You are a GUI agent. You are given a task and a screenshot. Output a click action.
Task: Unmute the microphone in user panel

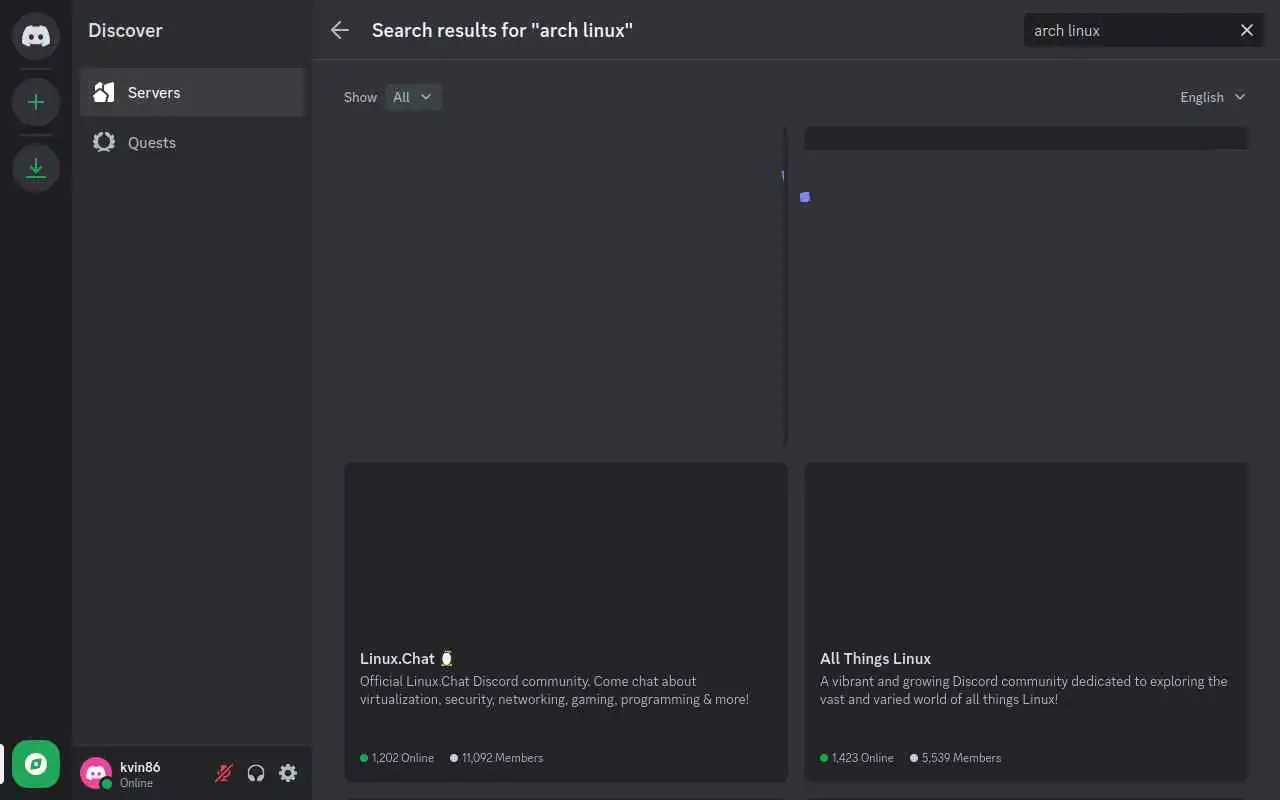224,773
